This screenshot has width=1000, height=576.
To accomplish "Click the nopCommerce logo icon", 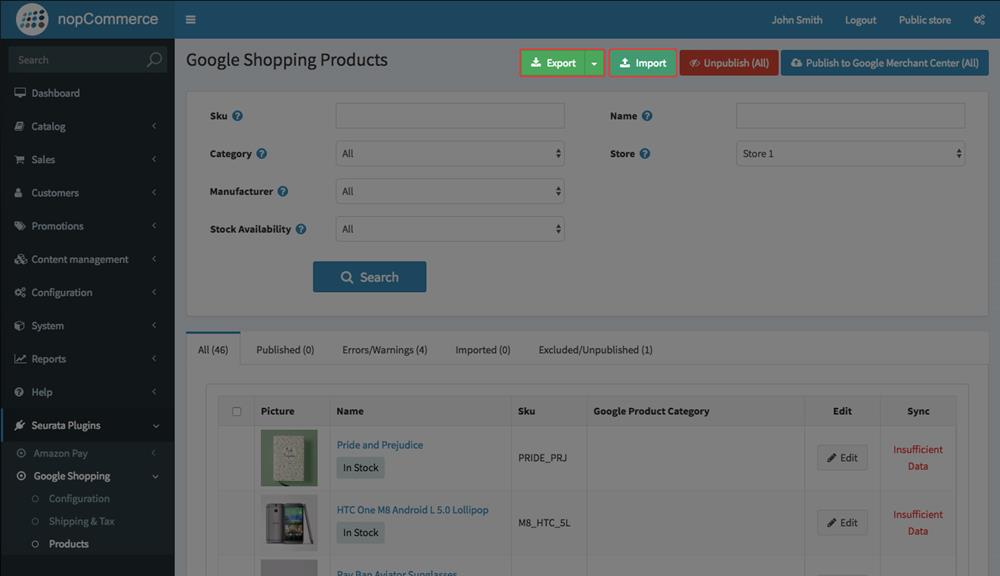I will (32, 19).
